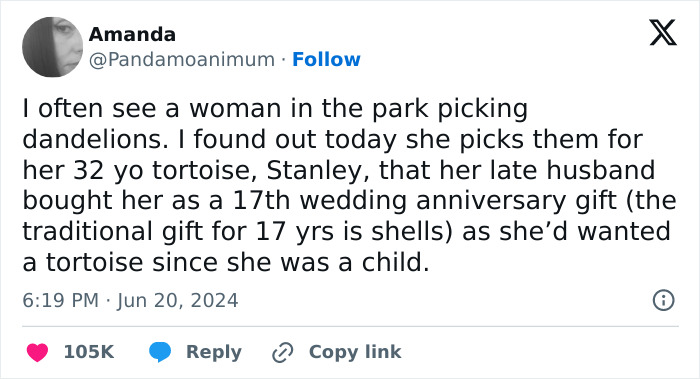Click the pink heart like icon
The height and width of the screenshot is (379, 700).
point(37,352)
